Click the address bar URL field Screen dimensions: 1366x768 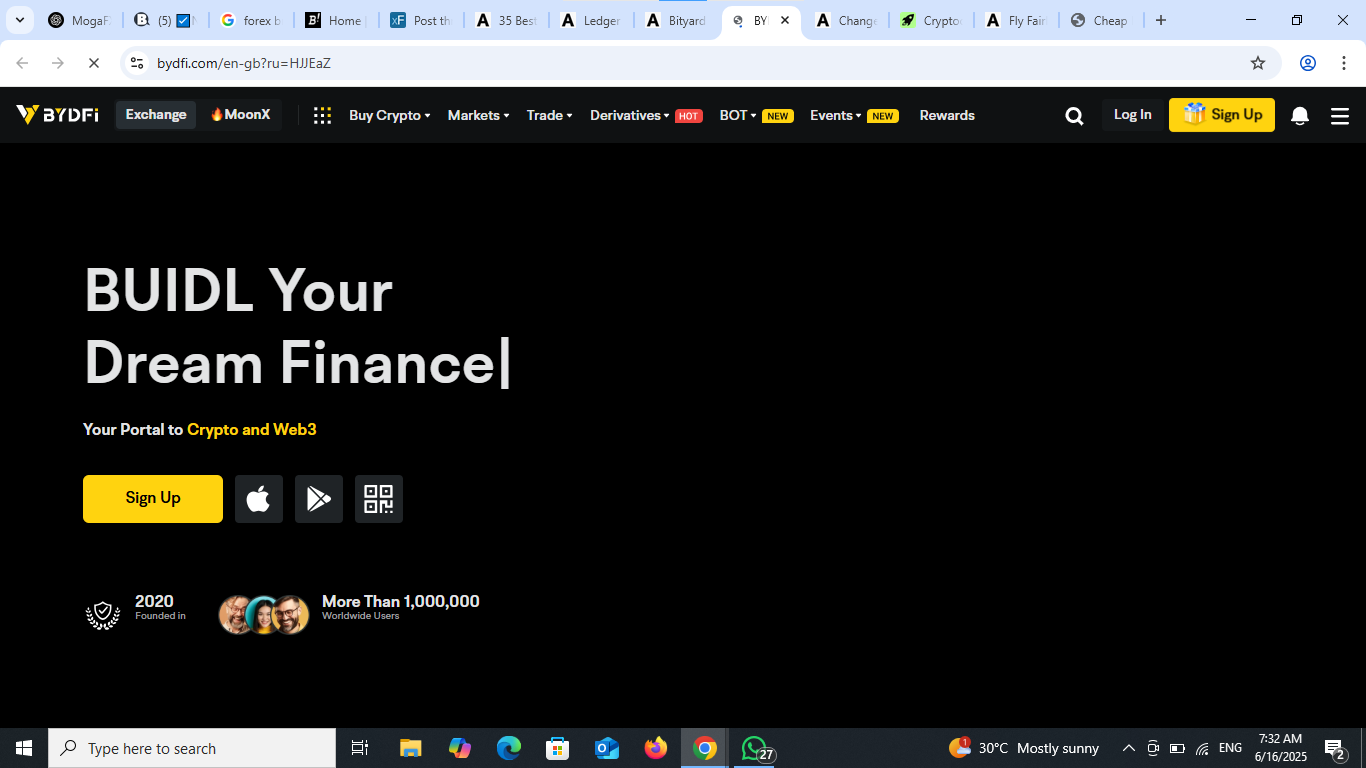click(700, 63)
